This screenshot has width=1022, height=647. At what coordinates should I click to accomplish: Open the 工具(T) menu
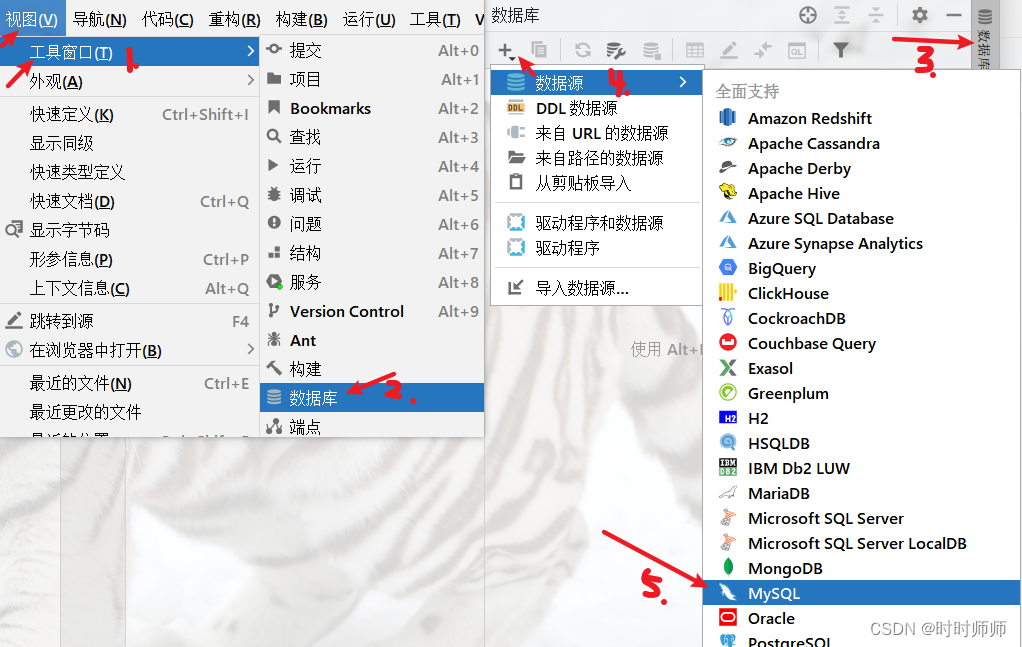[x=435, y=19]
